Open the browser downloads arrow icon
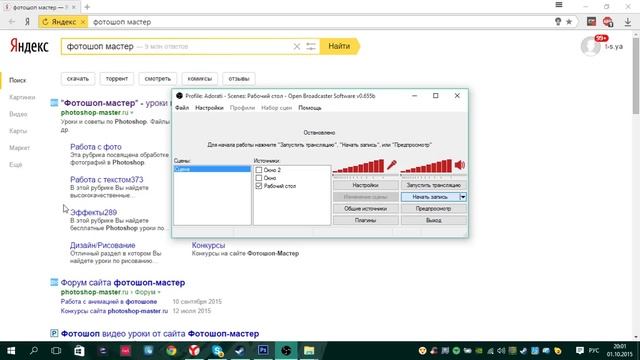 coord(628,22)
